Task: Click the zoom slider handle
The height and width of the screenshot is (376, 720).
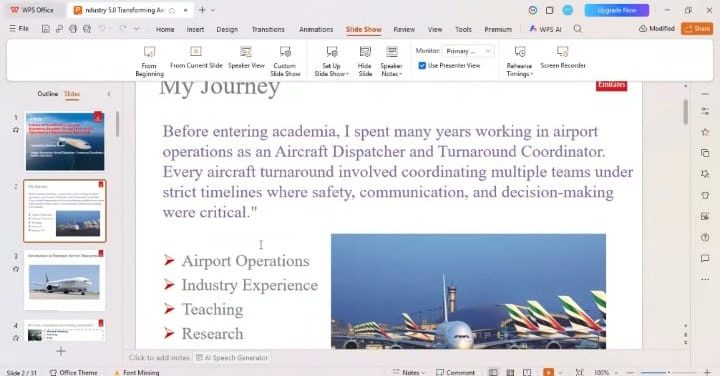Action: (x=669, y=372)
